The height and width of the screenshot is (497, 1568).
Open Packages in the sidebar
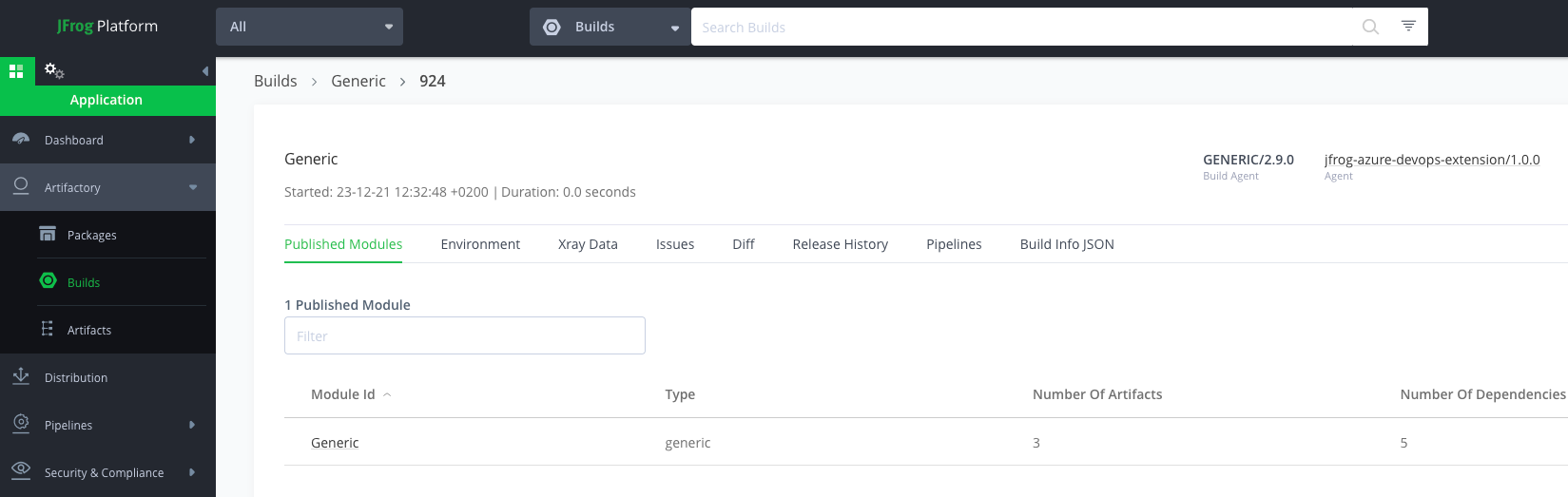point(91,235)
